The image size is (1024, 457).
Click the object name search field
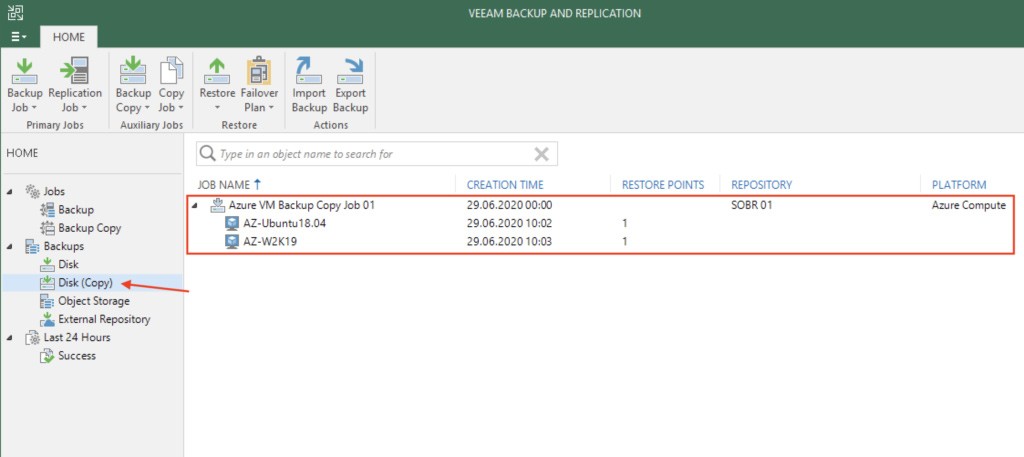(377, 154)
